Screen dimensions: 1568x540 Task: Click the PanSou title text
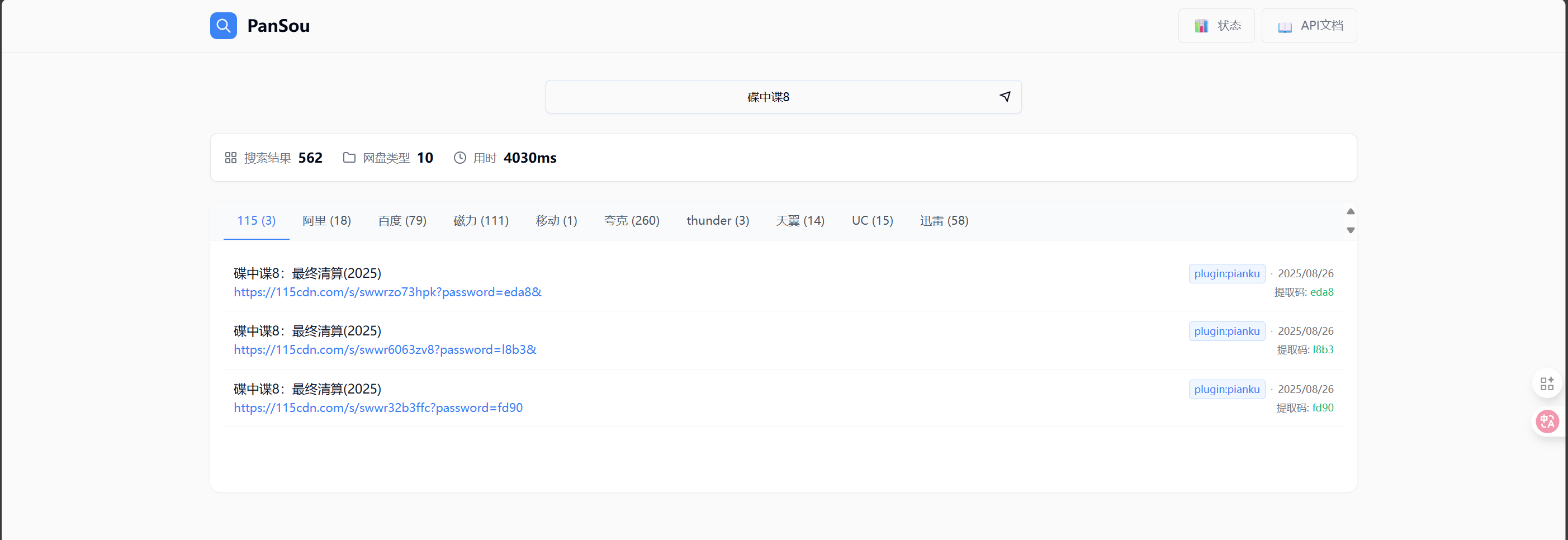pyautogui.click(x=278, y=26)
